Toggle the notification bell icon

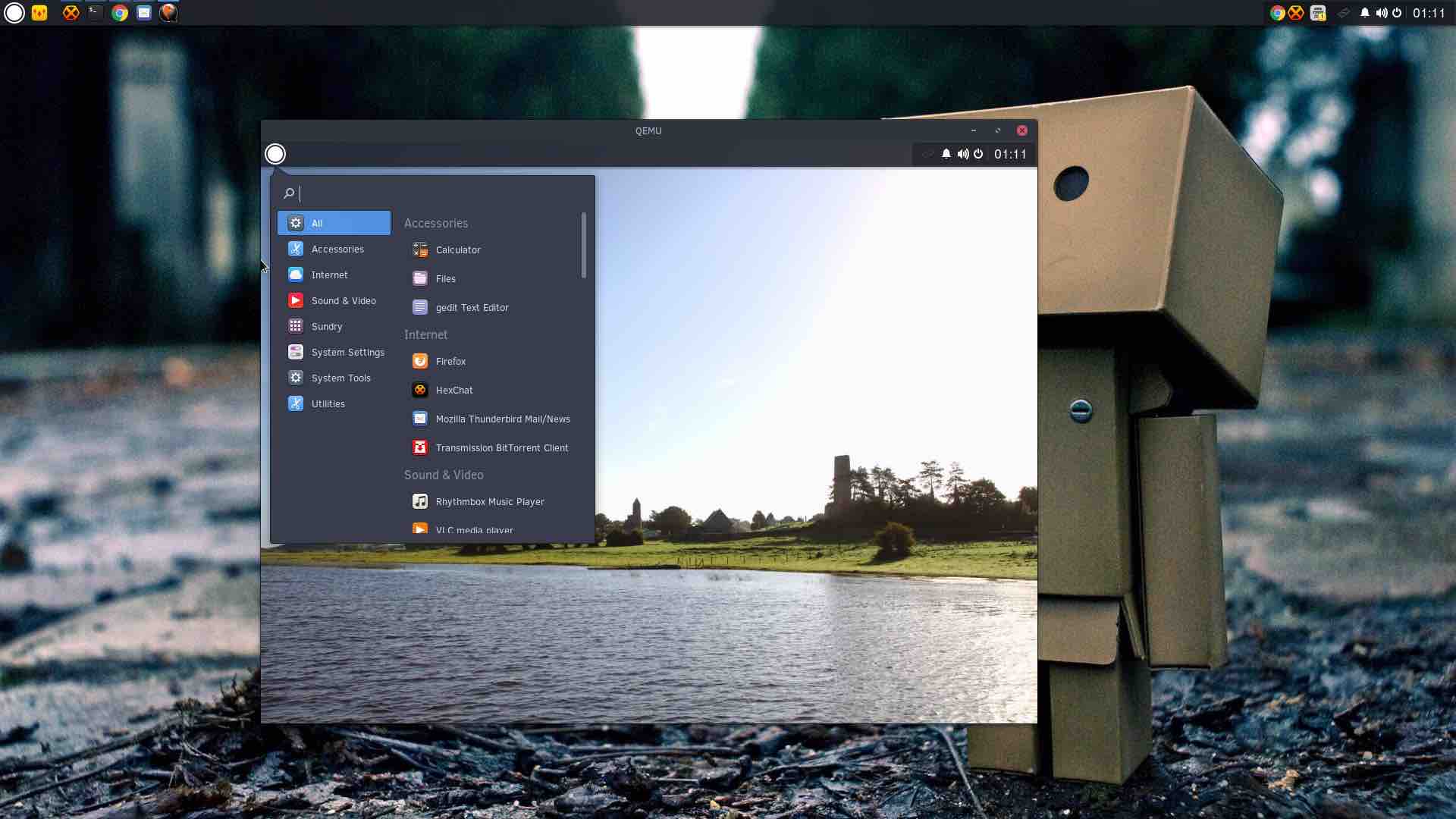[x=945, y=154]
